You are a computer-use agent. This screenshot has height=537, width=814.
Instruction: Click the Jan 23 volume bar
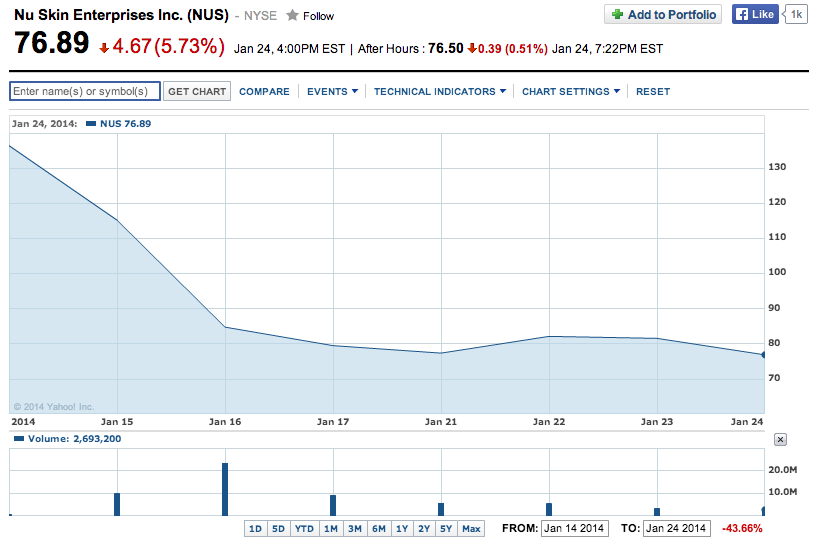pyautogui.click(x=657, y=512)
